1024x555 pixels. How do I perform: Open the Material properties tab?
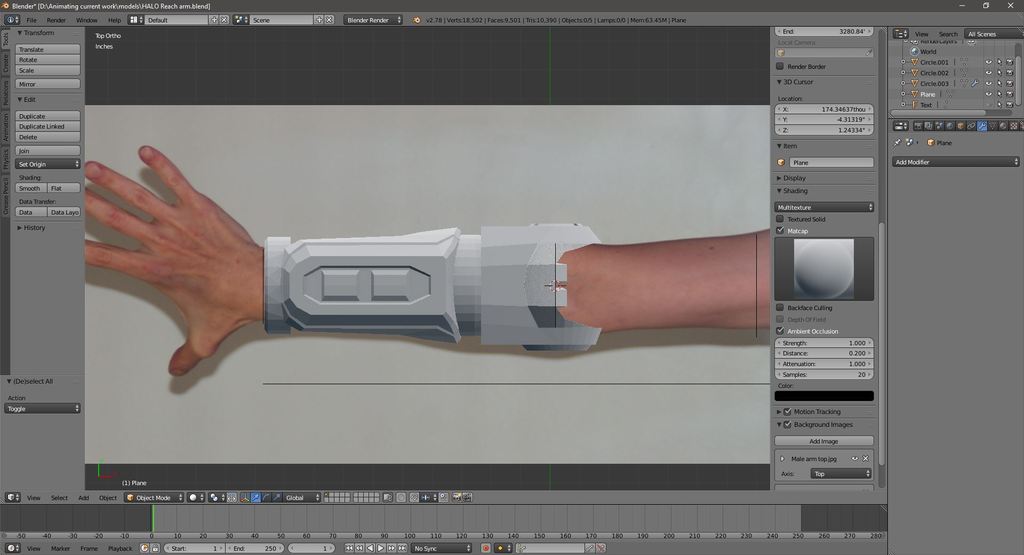click(x=1003, y=126)
